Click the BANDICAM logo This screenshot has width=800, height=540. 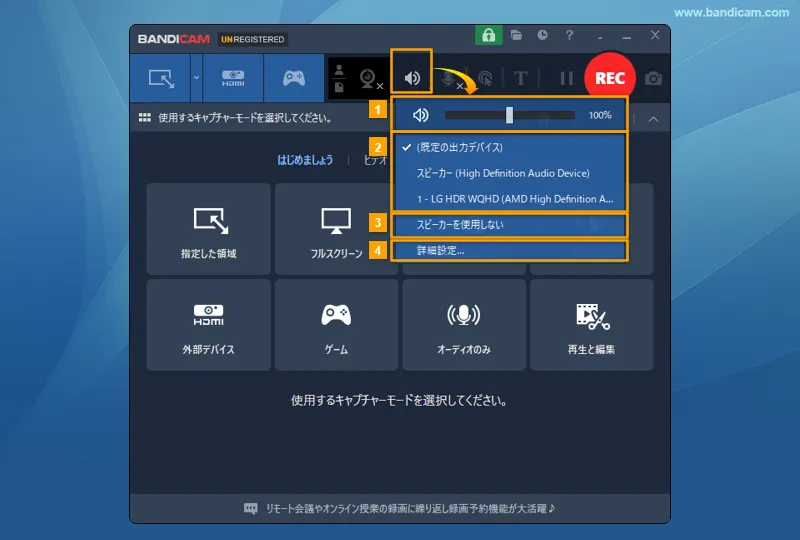(x=173, y=39)
